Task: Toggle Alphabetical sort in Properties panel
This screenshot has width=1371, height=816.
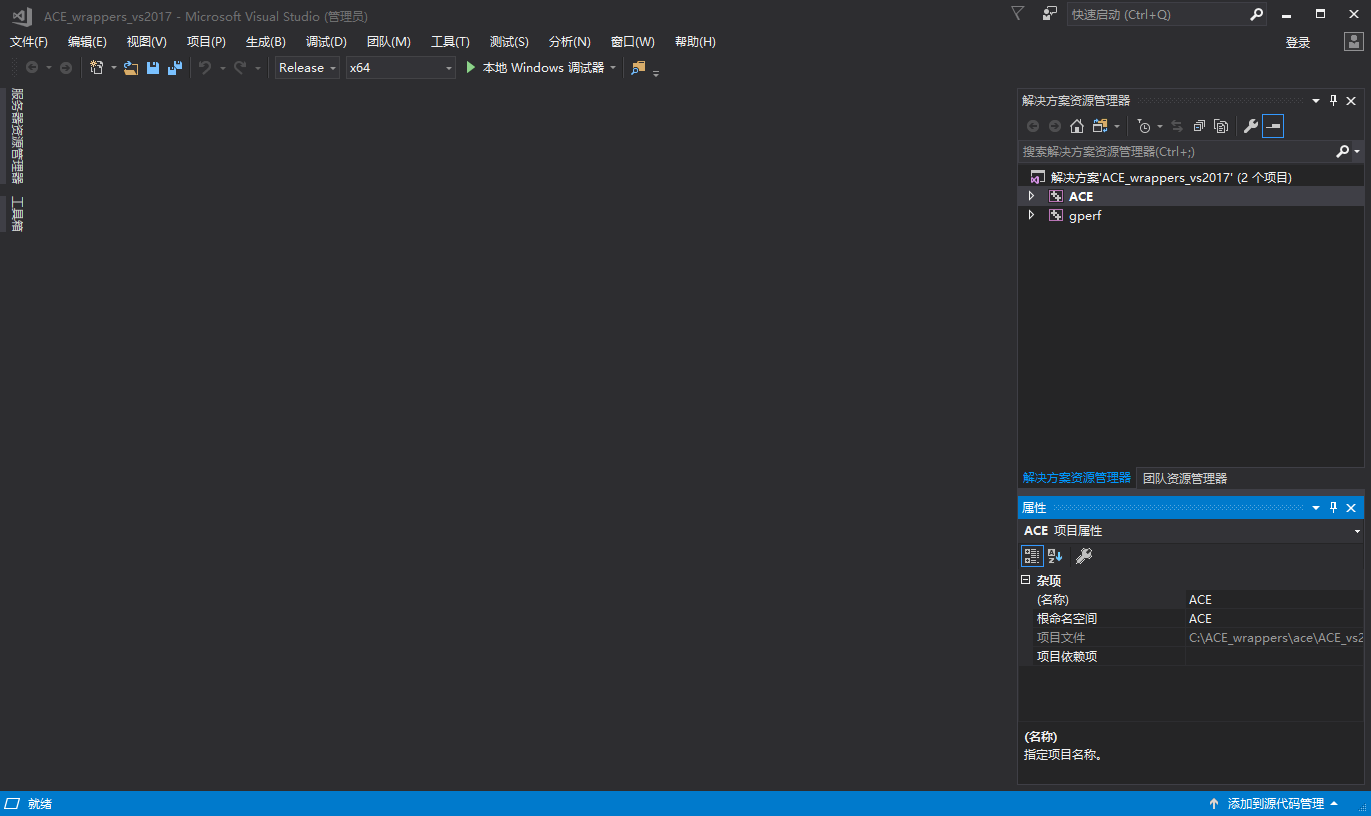Action: (x=1055, y=556)
